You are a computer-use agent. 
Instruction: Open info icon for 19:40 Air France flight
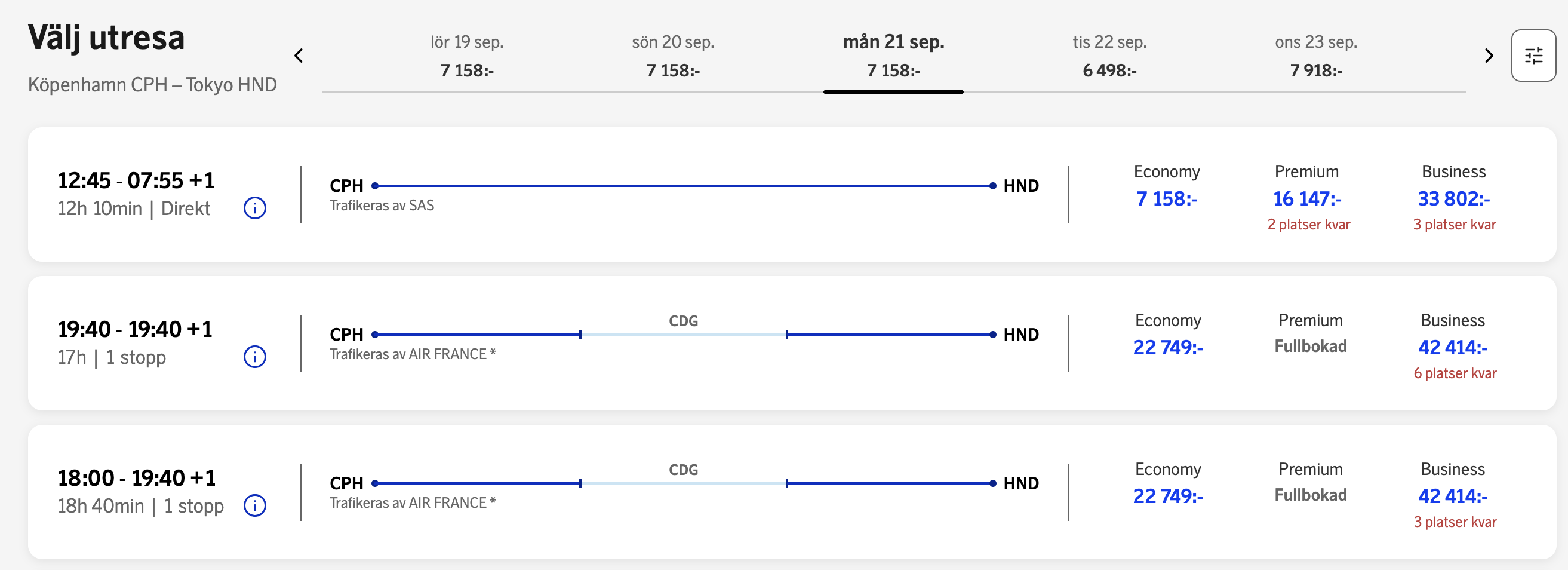pos(255,357)
